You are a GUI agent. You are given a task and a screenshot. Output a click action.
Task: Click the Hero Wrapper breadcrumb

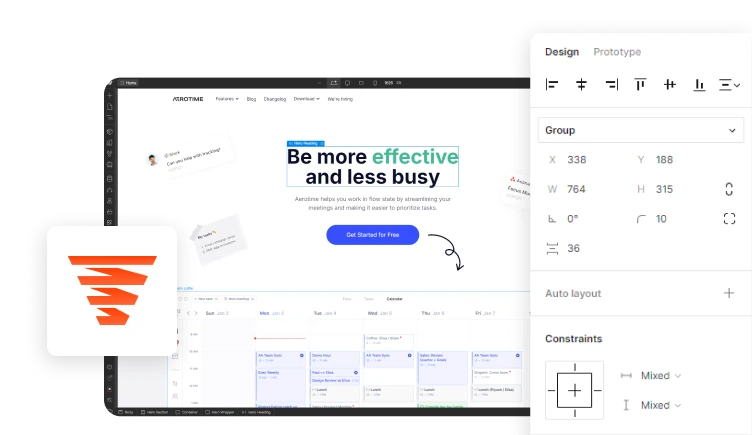click(220, 412)
